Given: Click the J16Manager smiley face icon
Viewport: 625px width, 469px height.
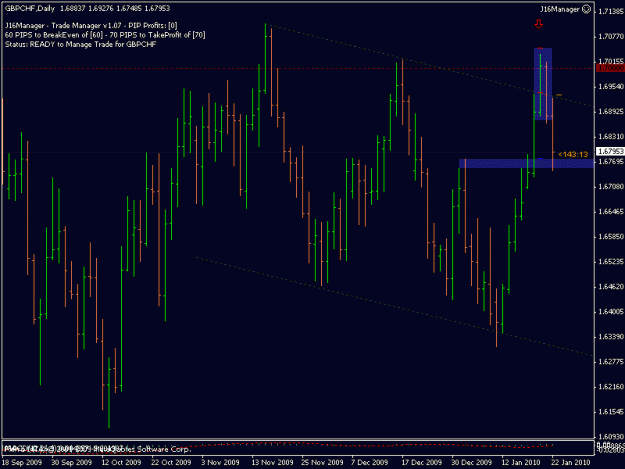Looking at the screenshot, I should coord(586,9).
